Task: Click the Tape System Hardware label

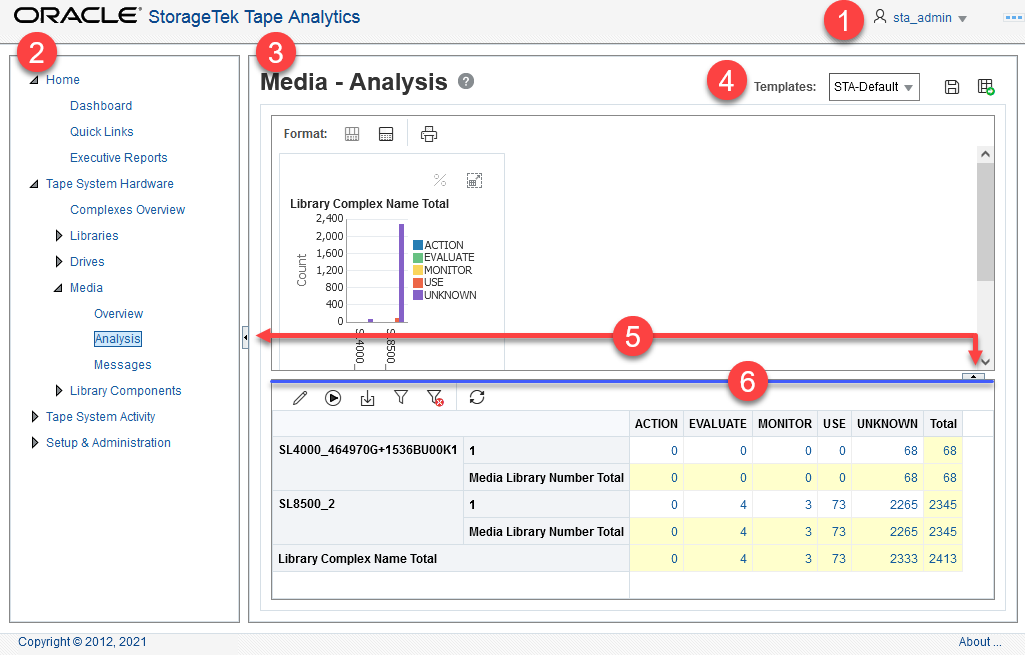Action: pyautogui.click(x=110, y=184)
